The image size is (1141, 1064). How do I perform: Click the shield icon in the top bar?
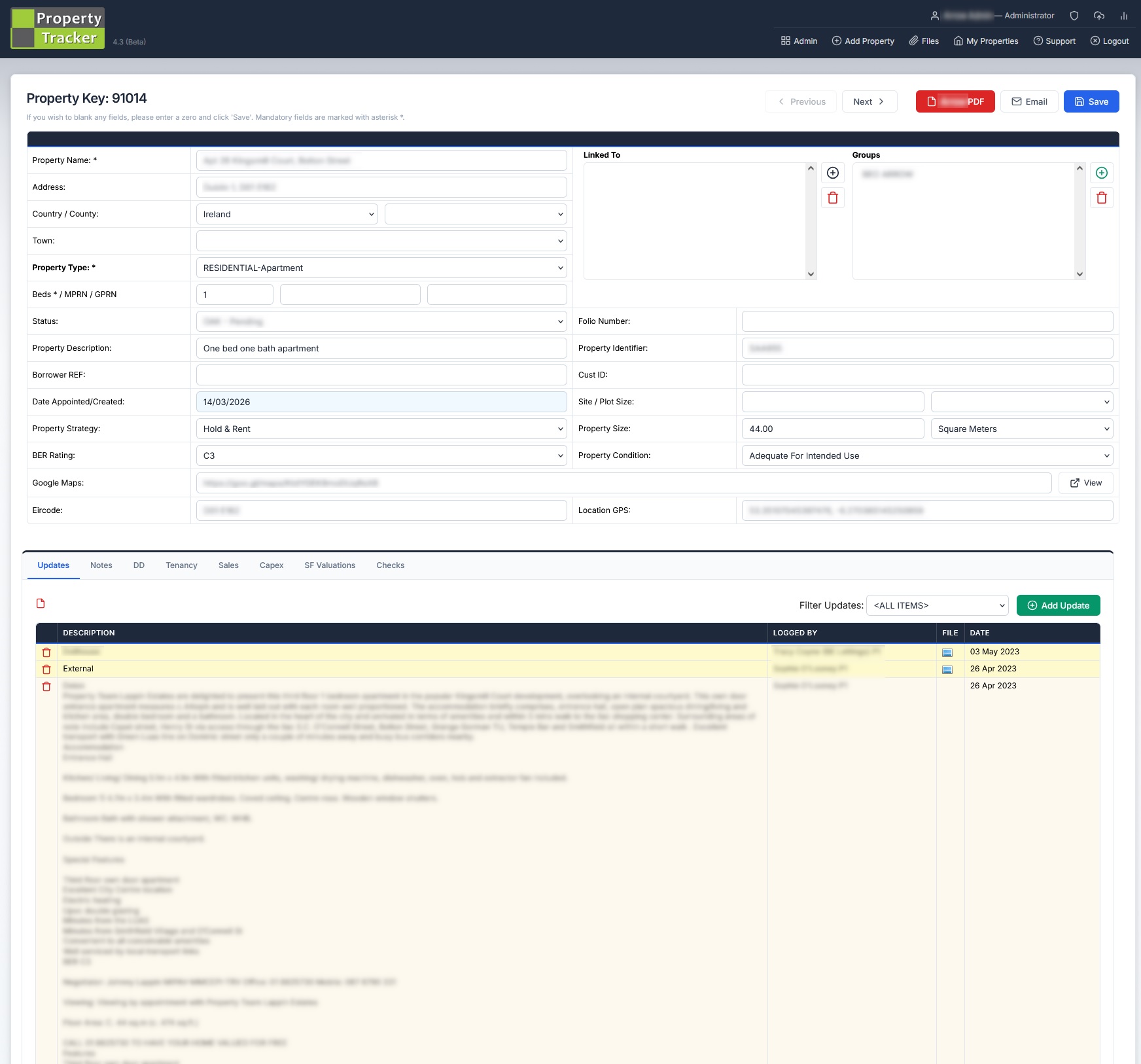click(1074, 15)
